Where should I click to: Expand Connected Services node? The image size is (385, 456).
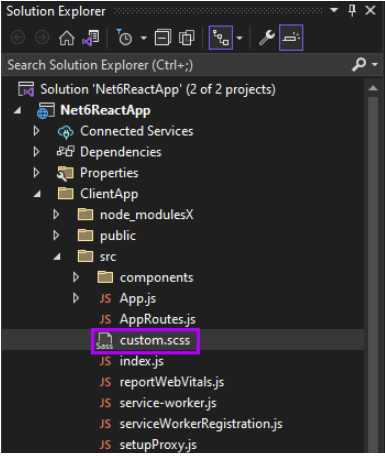pos(36,131)
